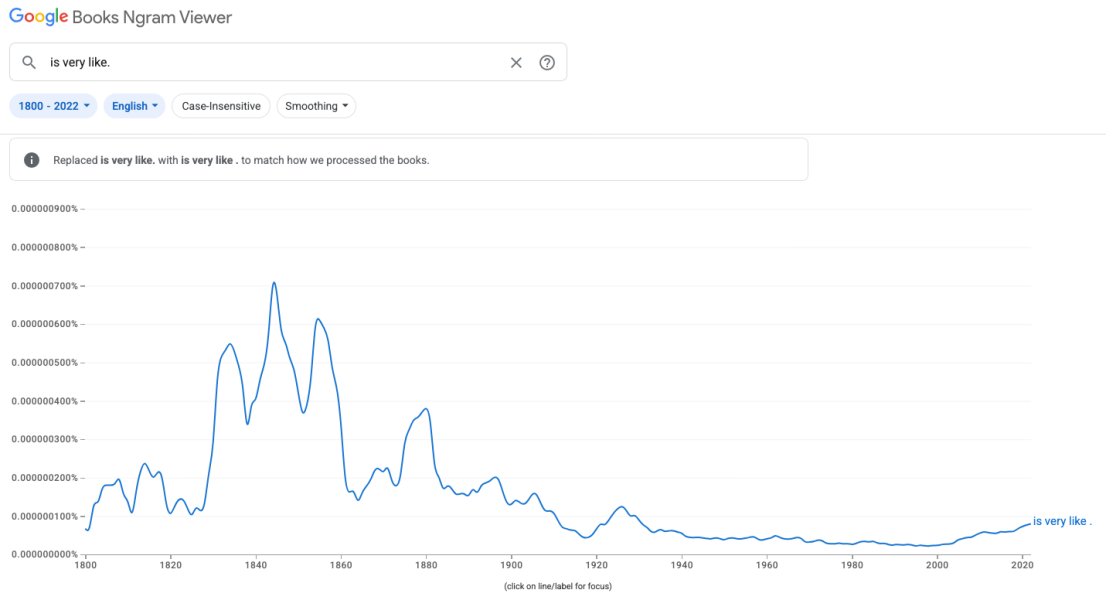Viewport: 1106px width, 600px height.
Task: Click the graph peak near 1845
Action: [x=274, y=283]
